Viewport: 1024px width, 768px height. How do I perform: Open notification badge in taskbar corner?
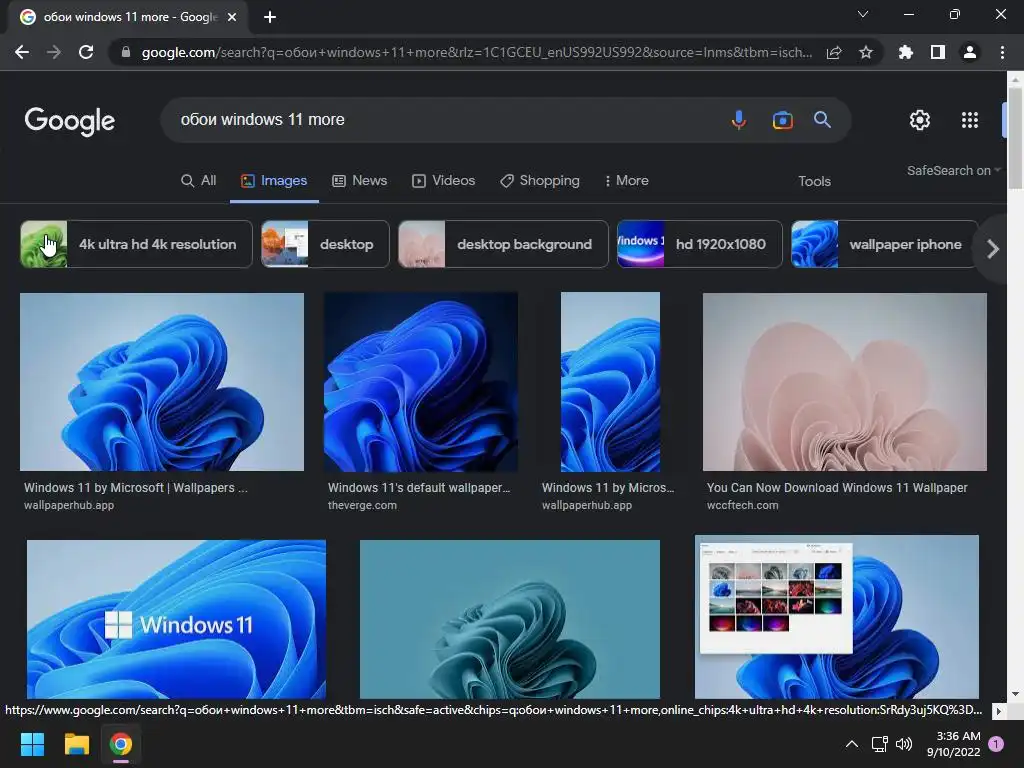[996, 743]
